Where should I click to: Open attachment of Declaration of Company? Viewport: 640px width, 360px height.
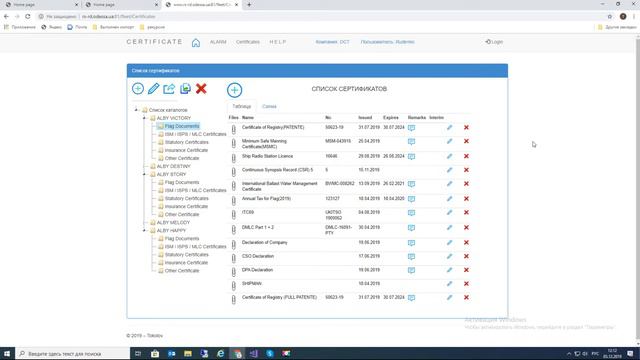(x=233, y=244)
